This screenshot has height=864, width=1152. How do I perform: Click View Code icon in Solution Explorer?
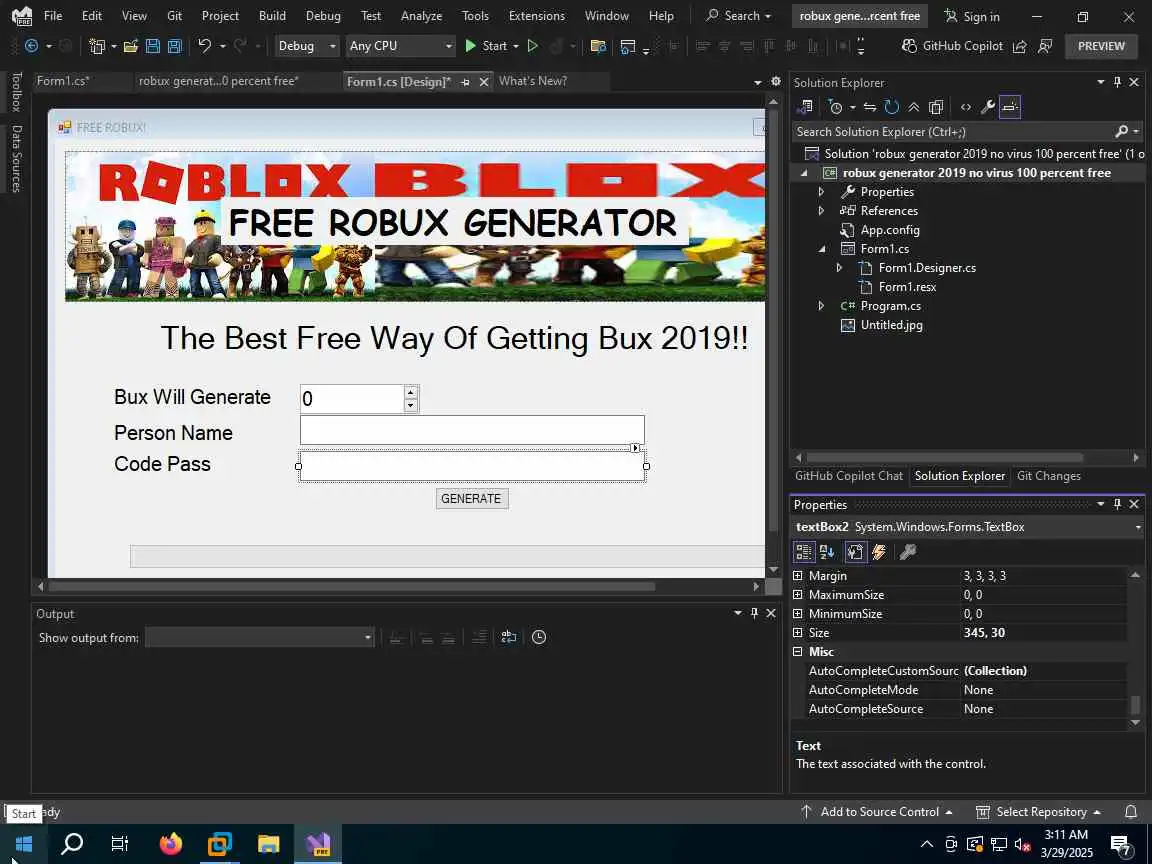tap(965, 107)
